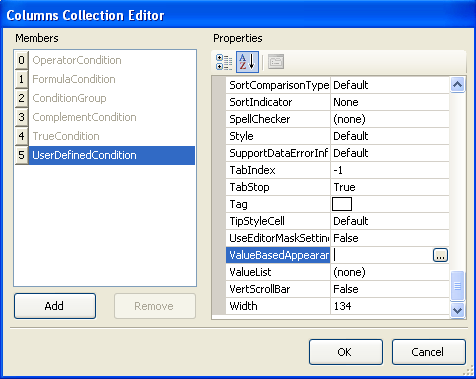Click TabIndex value -1
476x379 pixels.
click(390, 170)
